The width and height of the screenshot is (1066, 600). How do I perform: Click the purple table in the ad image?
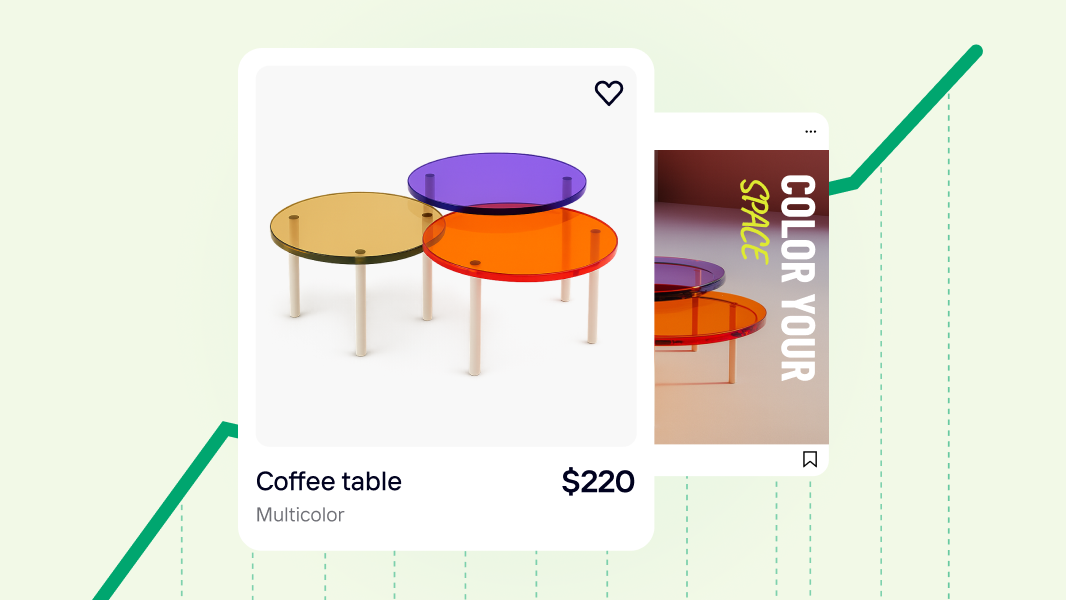(x=687, y=275)
